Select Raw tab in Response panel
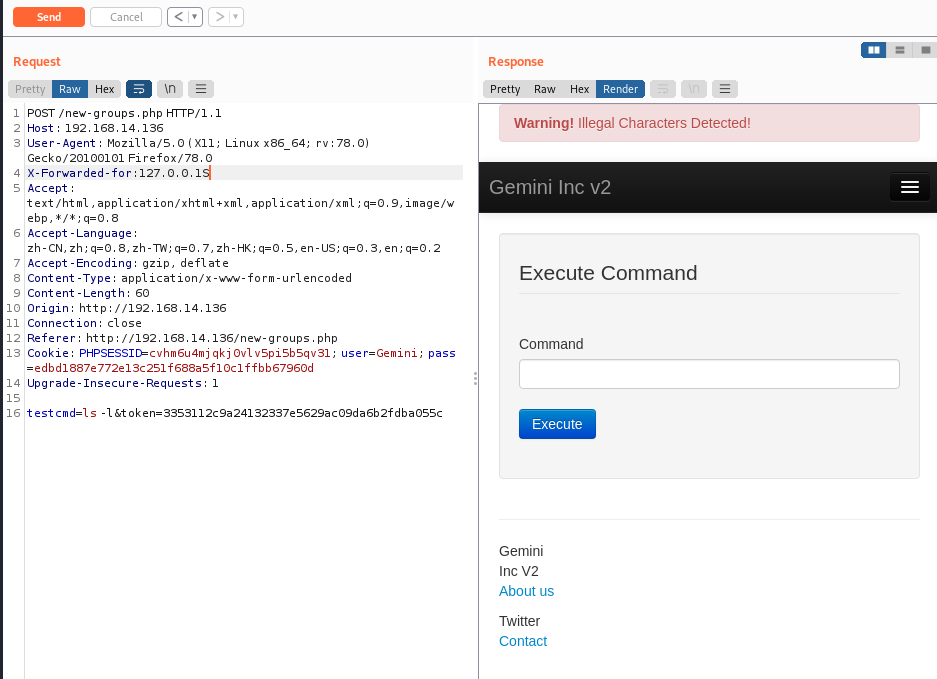The width and height of the screenshot is (937, 679). tap(545, 89)
